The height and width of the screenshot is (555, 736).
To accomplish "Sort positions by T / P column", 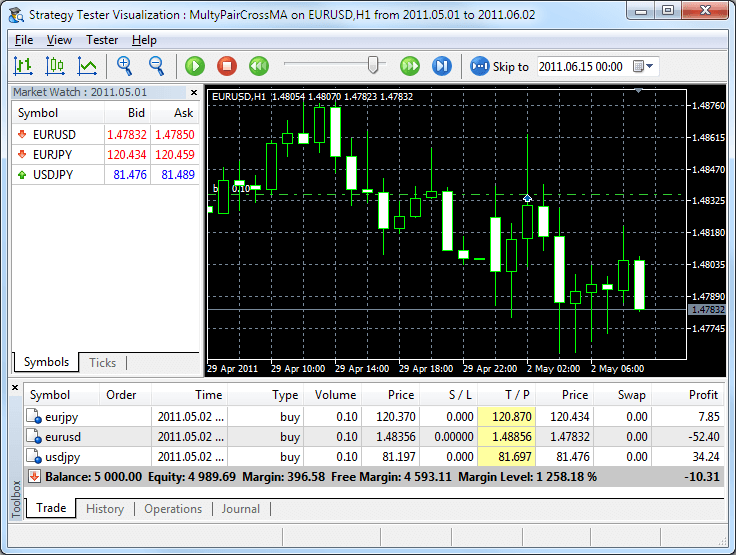I will coord(506,395).
